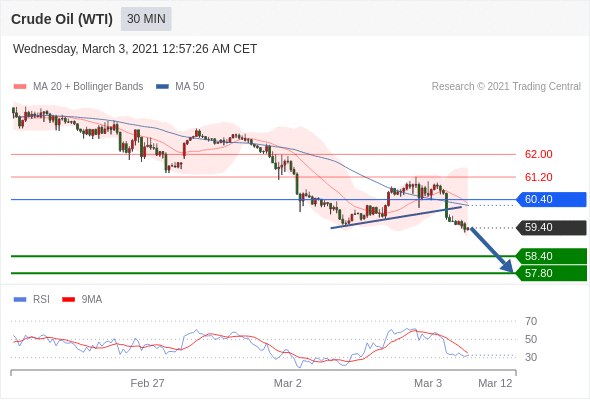This screenshot has height=400, width=590.
Task: Click the RSI legend blue swatch
Action: coord(20,300)
